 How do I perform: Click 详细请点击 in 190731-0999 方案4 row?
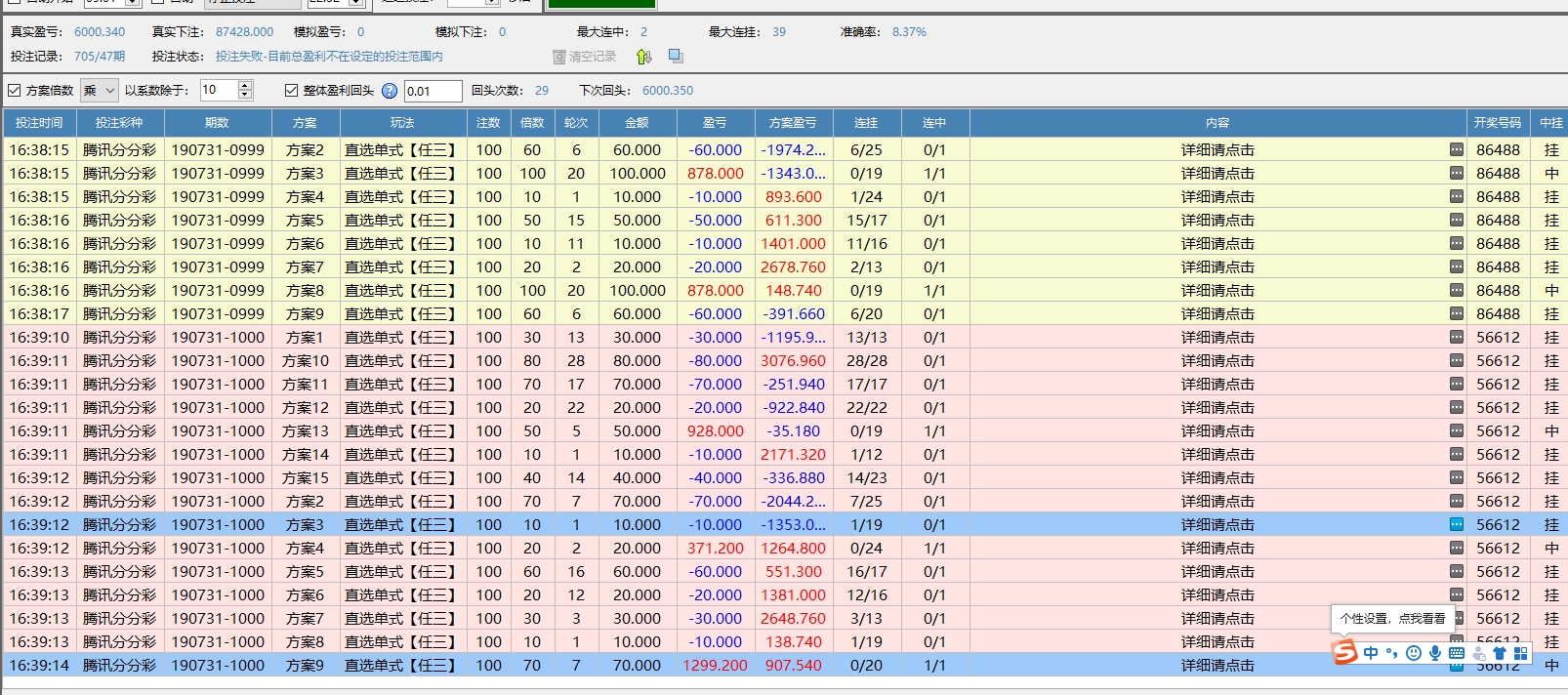coord(1217,197)
